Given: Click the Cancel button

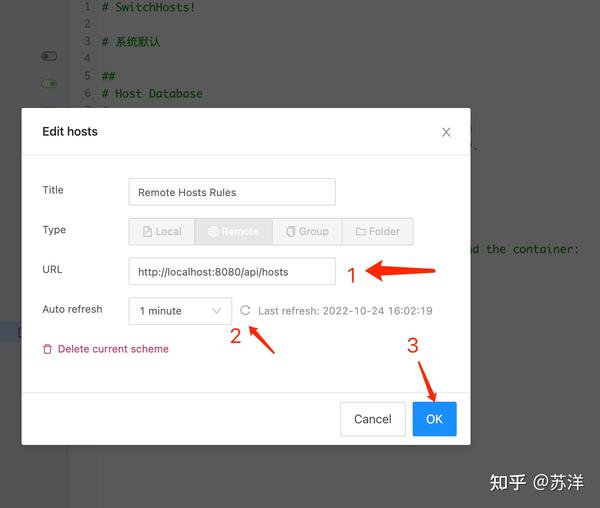Looking at the screenshot, I should (x=373, y=419).
